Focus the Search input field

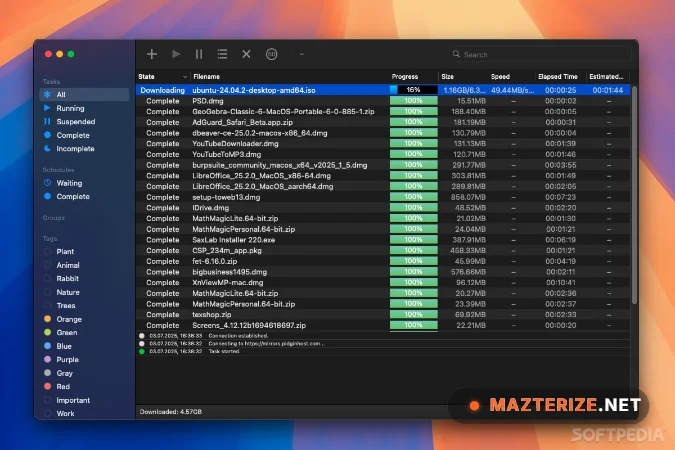click(x=540, y=54)
